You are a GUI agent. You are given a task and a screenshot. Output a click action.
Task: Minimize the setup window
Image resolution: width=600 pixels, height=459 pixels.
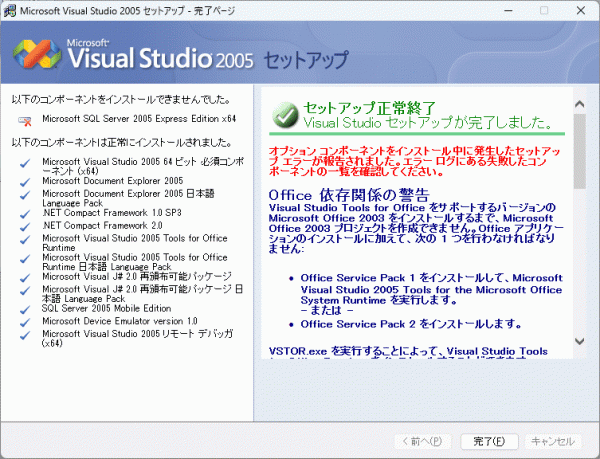click(x=508, y=11)
